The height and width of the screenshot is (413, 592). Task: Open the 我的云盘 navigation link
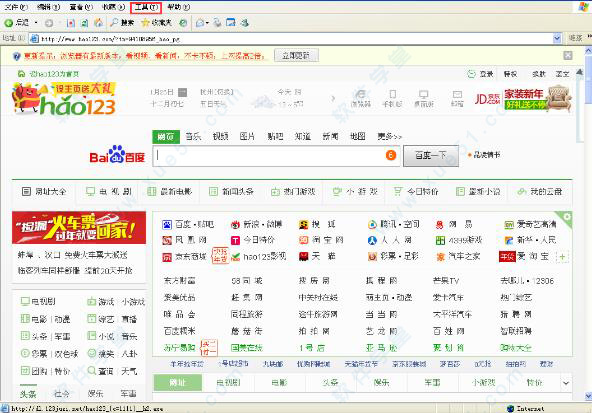540,192
